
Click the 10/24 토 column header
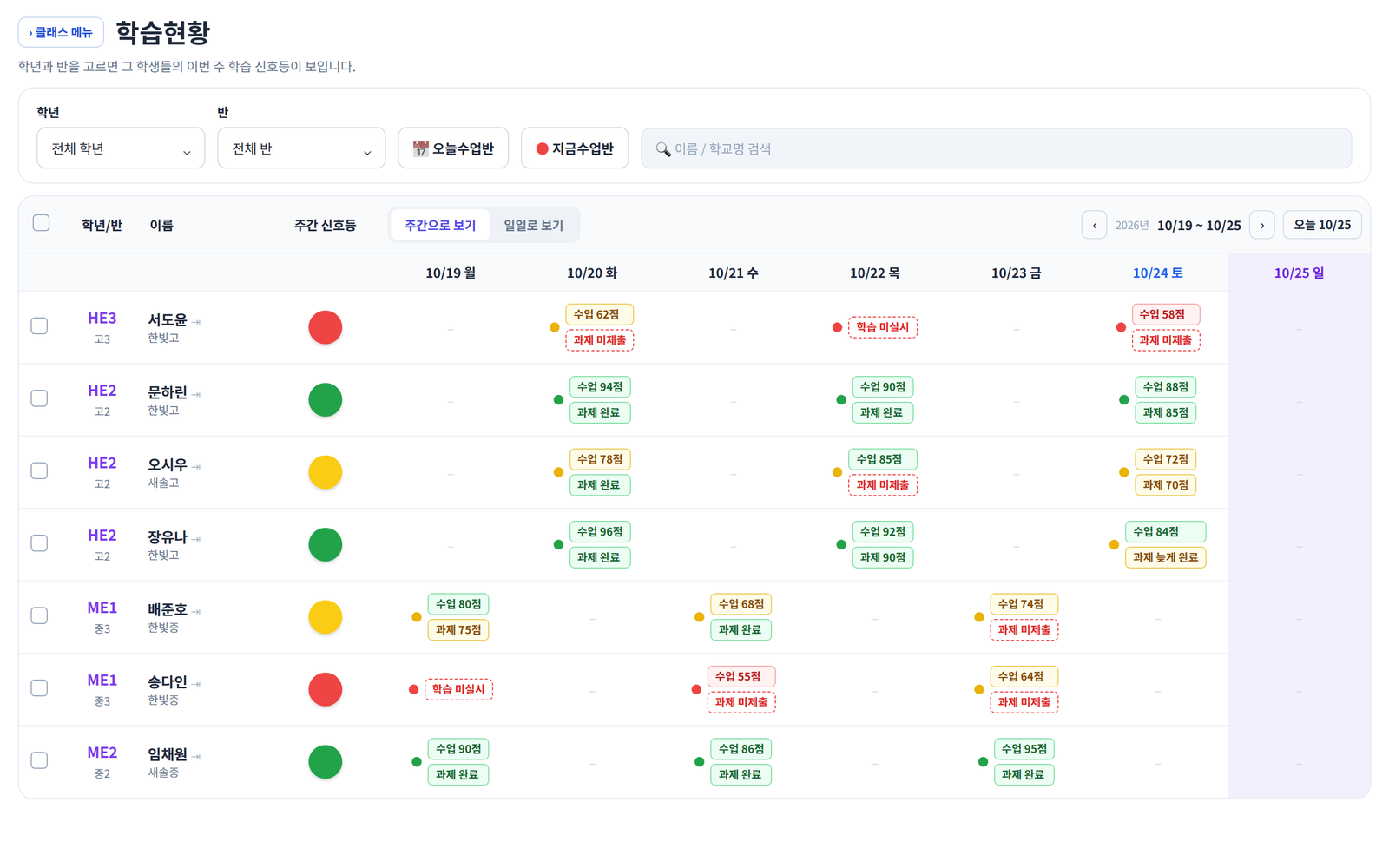[1157, 273]
